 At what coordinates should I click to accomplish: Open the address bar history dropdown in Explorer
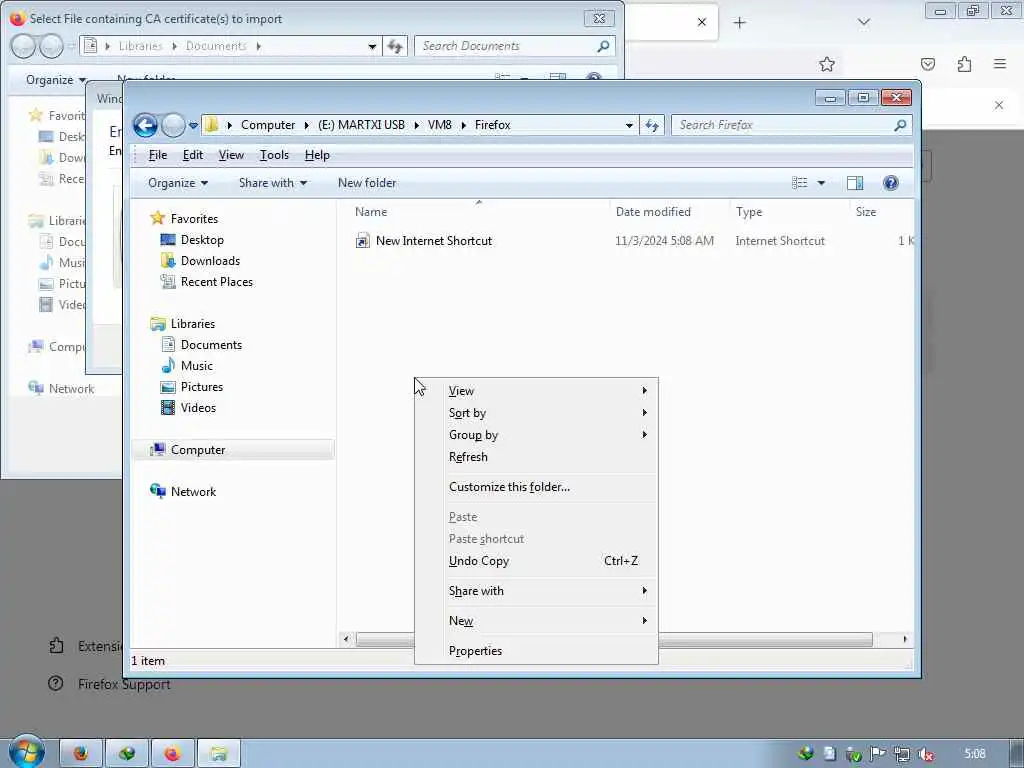point(629,125)
